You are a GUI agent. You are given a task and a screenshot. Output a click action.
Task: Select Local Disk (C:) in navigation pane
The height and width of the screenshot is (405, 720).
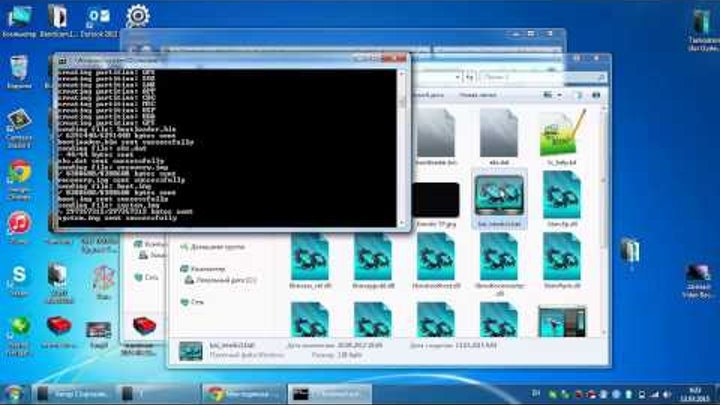[216, 282]
